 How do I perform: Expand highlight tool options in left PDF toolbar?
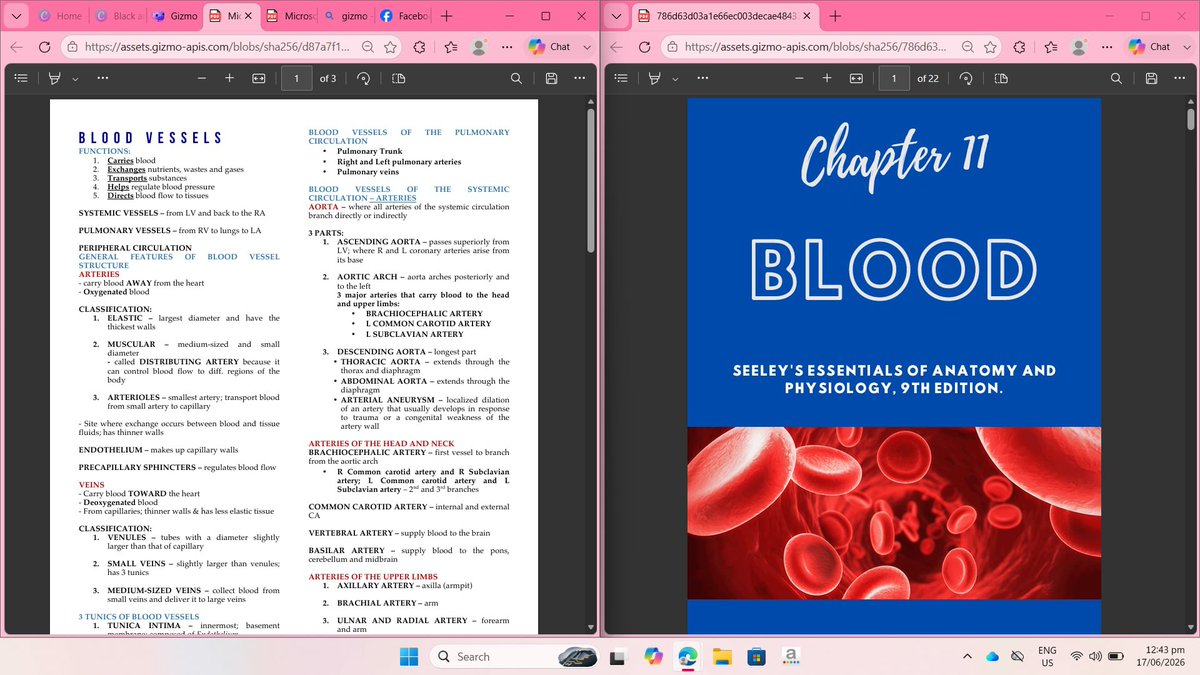click(73, 78)
